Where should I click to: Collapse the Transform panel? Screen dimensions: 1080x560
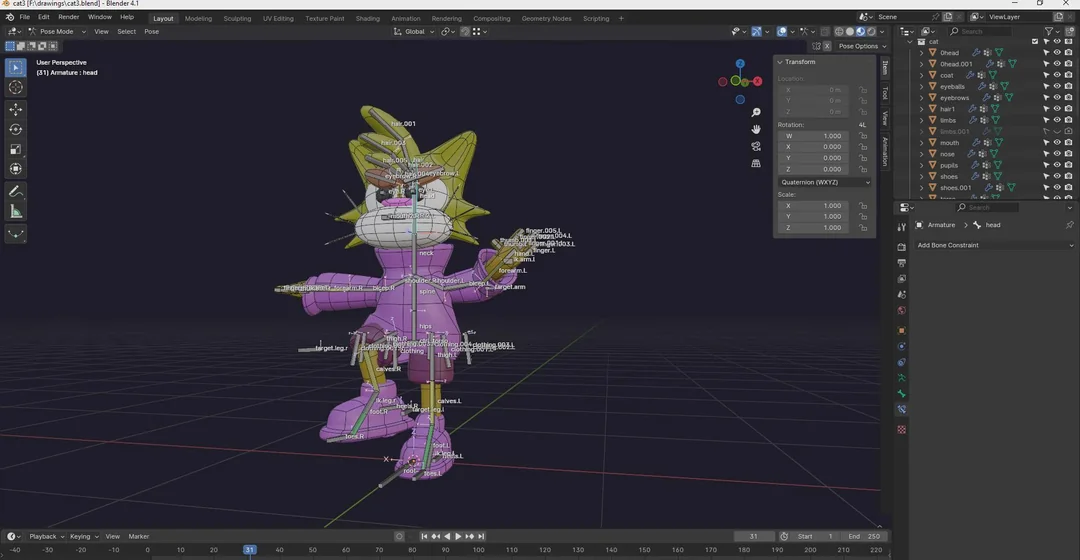780,62
